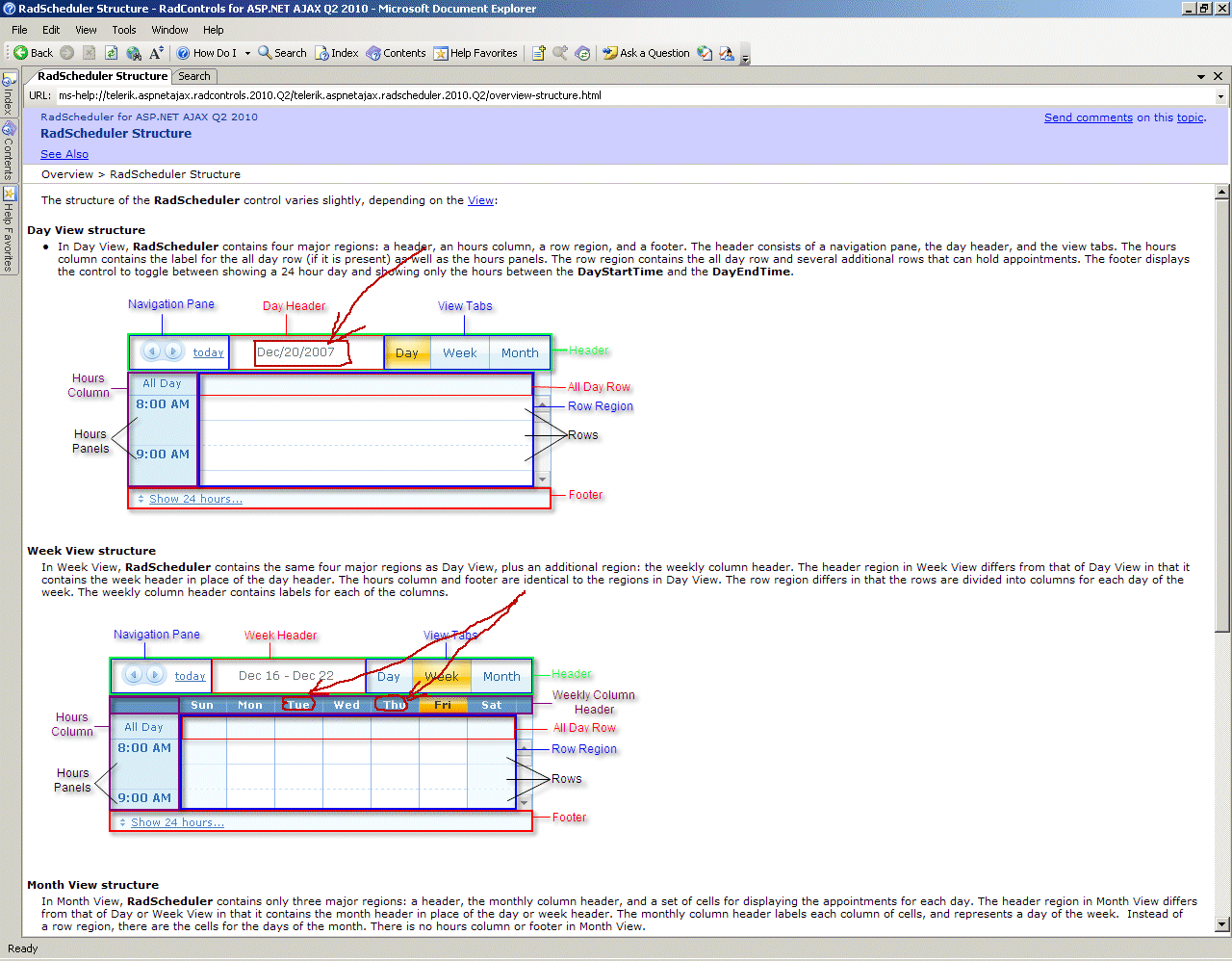
Task: Click the 'topic' link in the header
Action: (1191, 117)
